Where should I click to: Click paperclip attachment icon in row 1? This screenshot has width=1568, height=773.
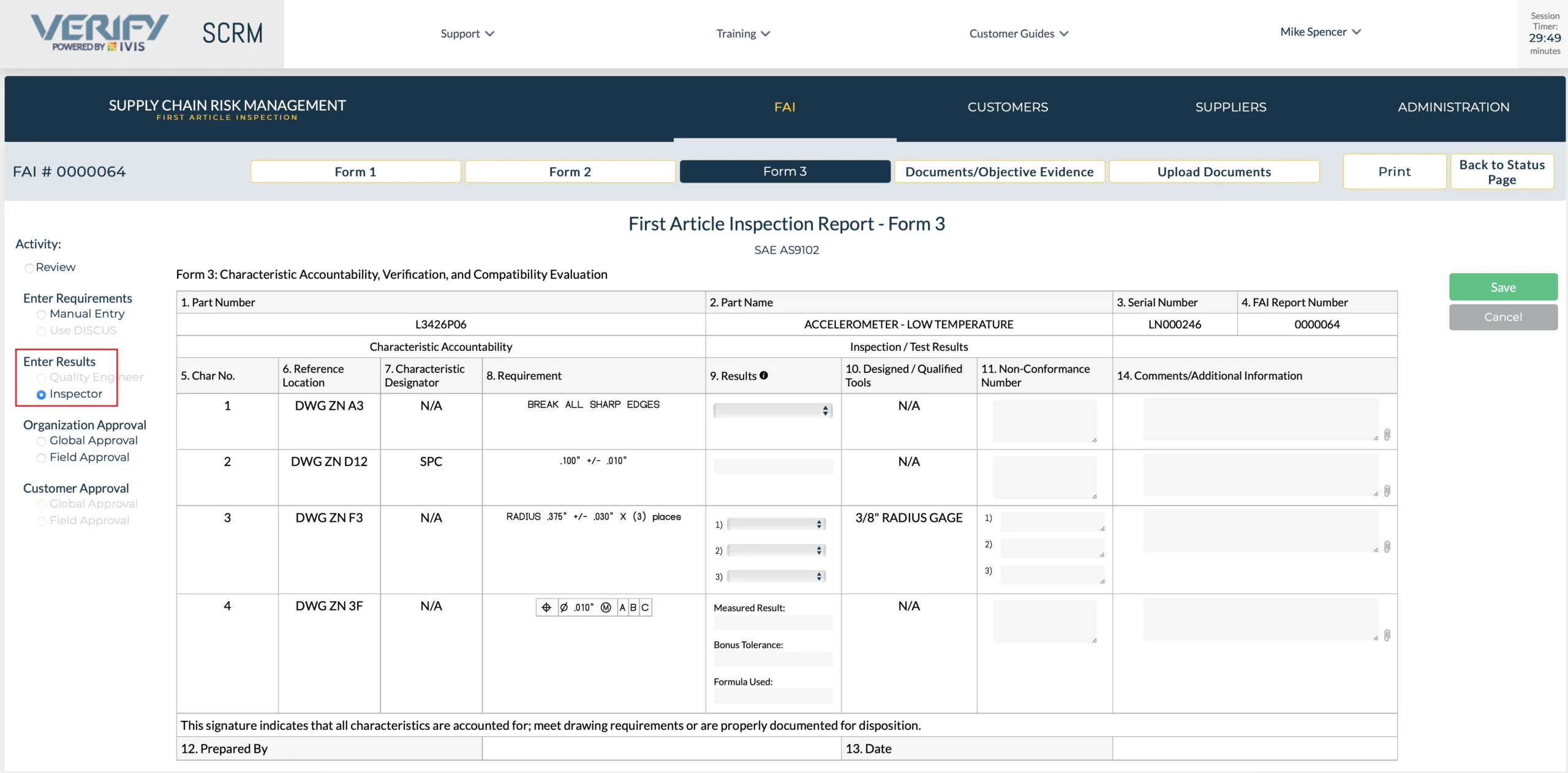coord(1387,434)
